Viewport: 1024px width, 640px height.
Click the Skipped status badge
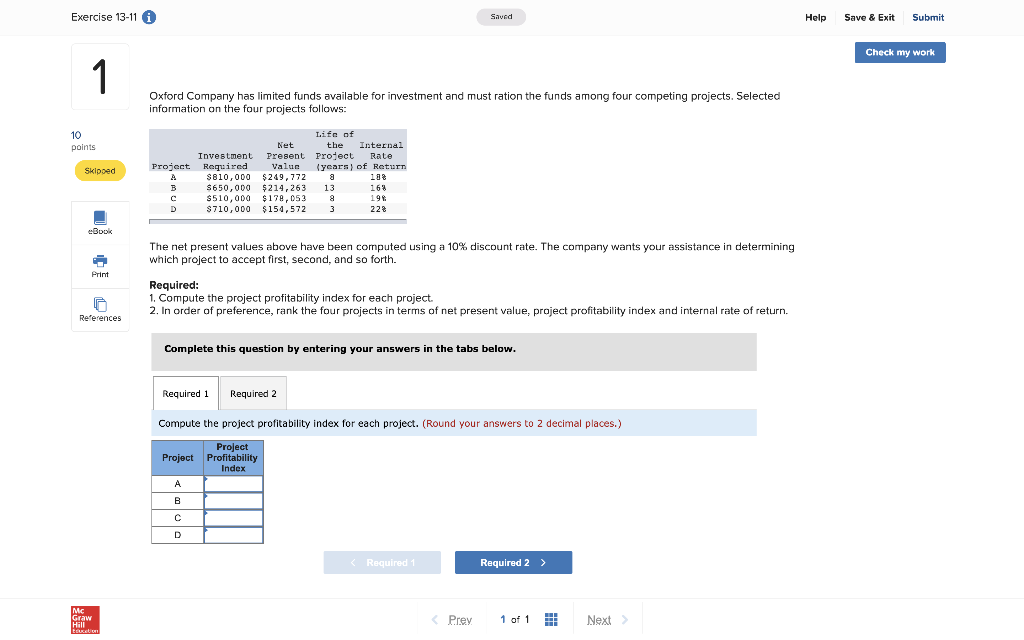click(100, 170)
